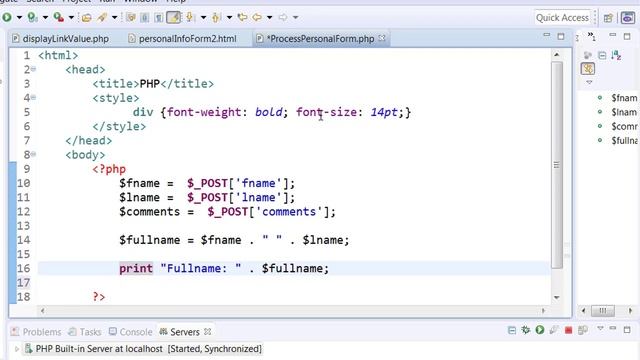
Task: Collapse the body tag fold on line 8
Action: click(34, 154)
